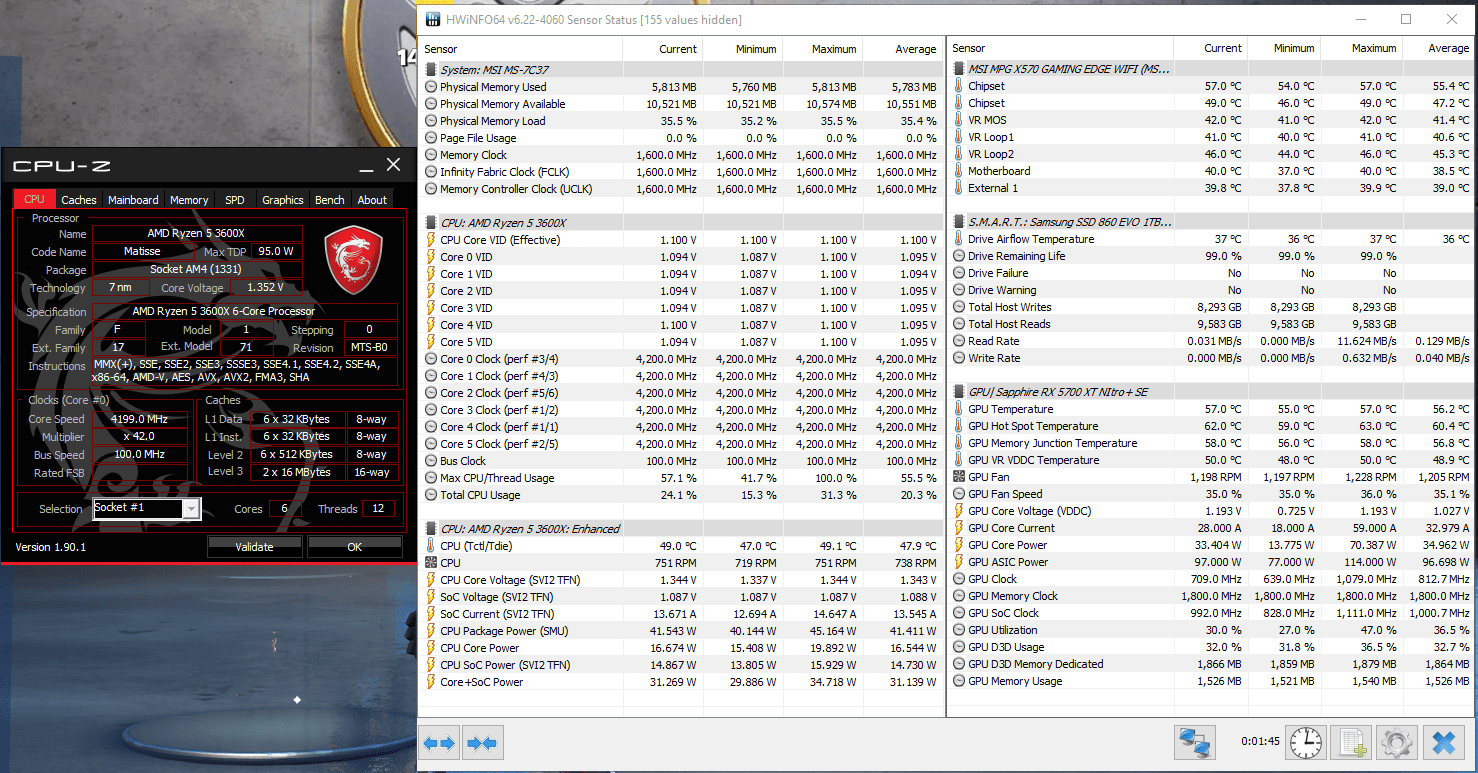Open the About tab in CPU-Z
Viewport: 1478px width, 773px height.
point(372,200)
